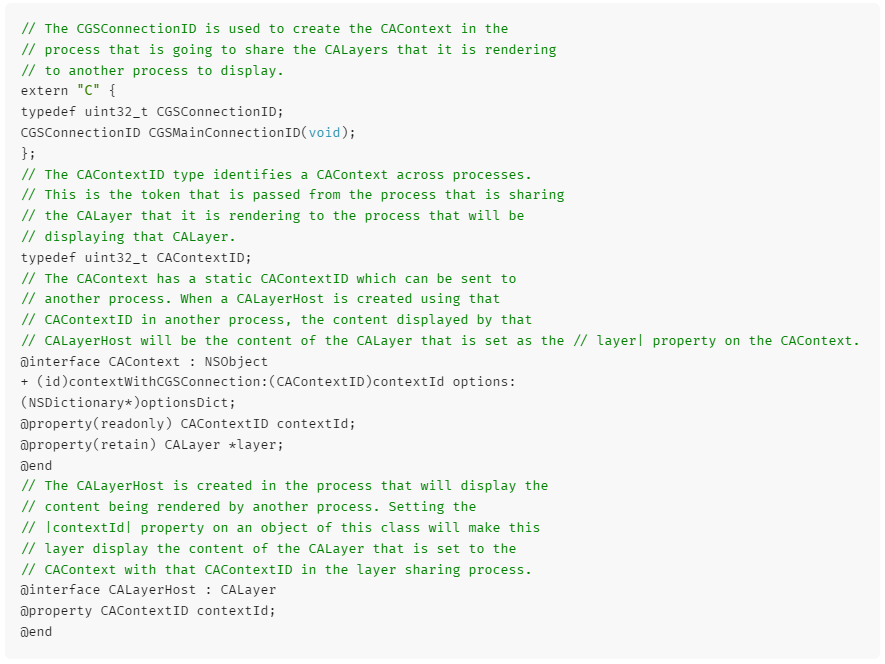The height and width of the screenshot is (664, 885).
Task: Click '@property(readonly) CAContextID contextId;' line
Action: [x=189, y=423]
